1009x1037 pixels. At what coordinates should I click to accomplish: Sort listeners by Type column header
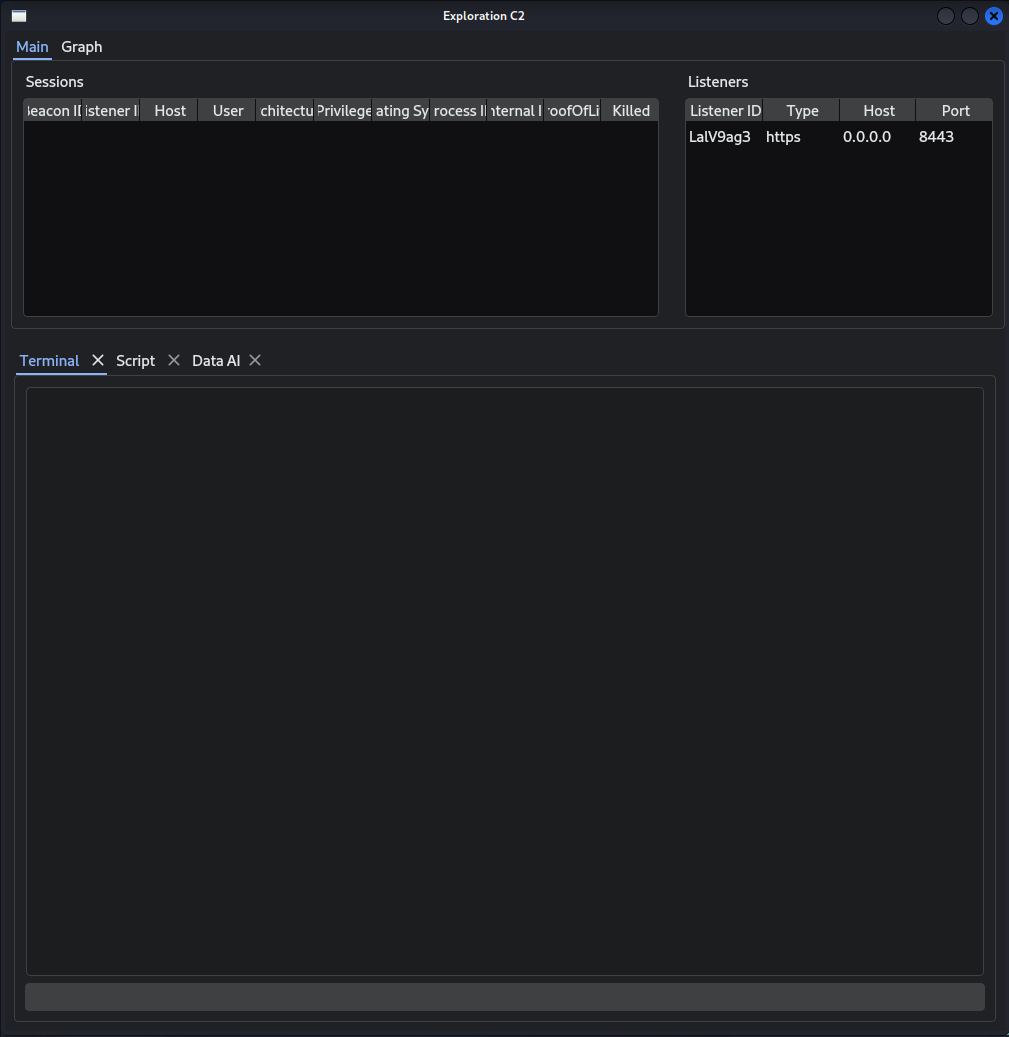click(x=802, y=111)
